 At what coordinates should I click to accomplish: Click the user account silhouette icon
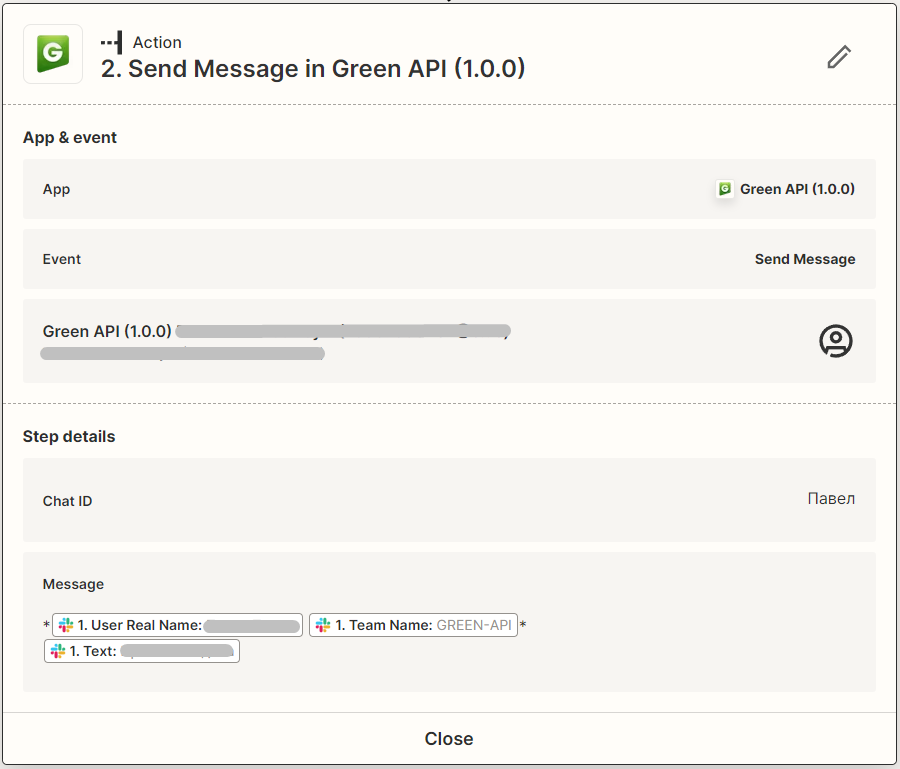(x=835, y=340)
